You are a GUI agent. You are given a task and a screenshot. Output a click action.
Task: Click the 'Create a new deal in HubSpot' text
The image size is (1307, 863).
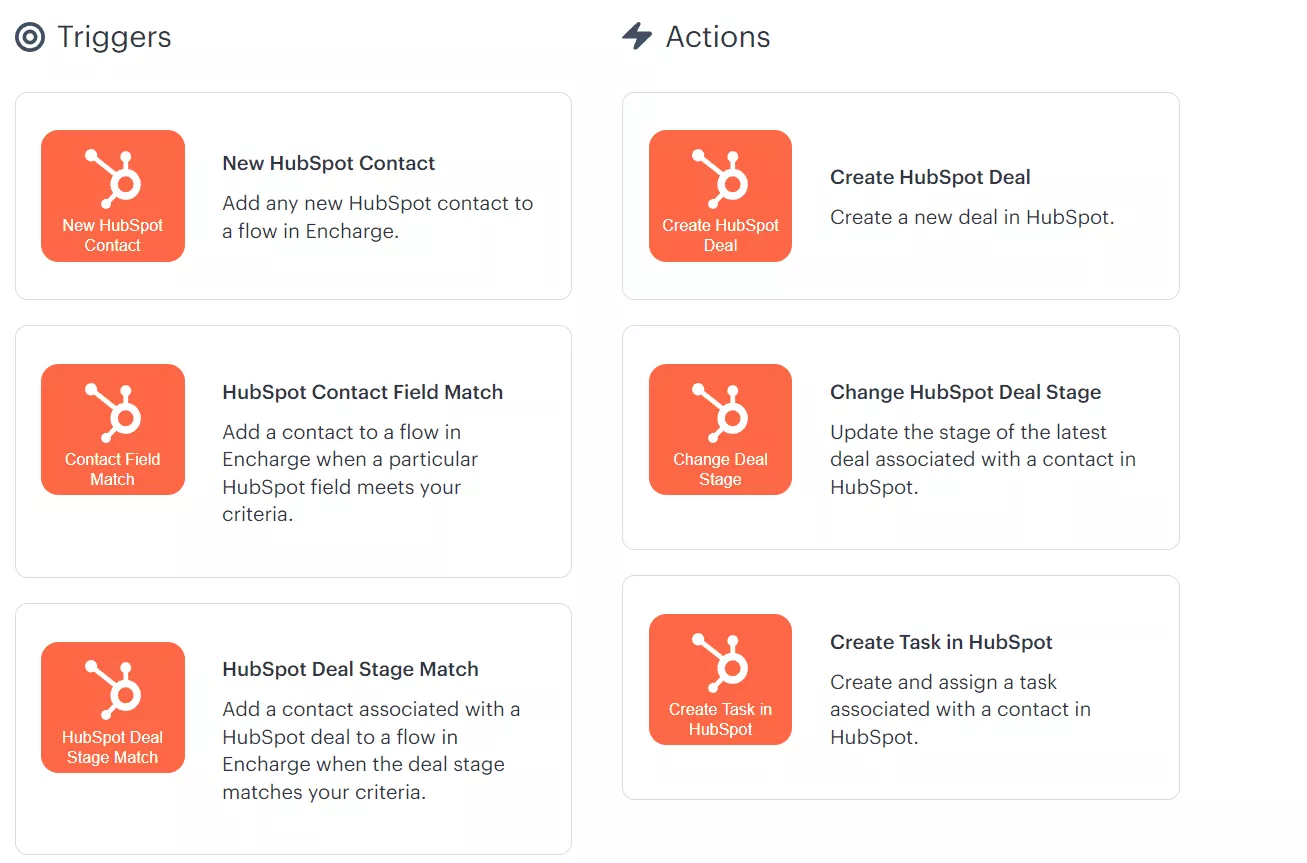(972, 217)
